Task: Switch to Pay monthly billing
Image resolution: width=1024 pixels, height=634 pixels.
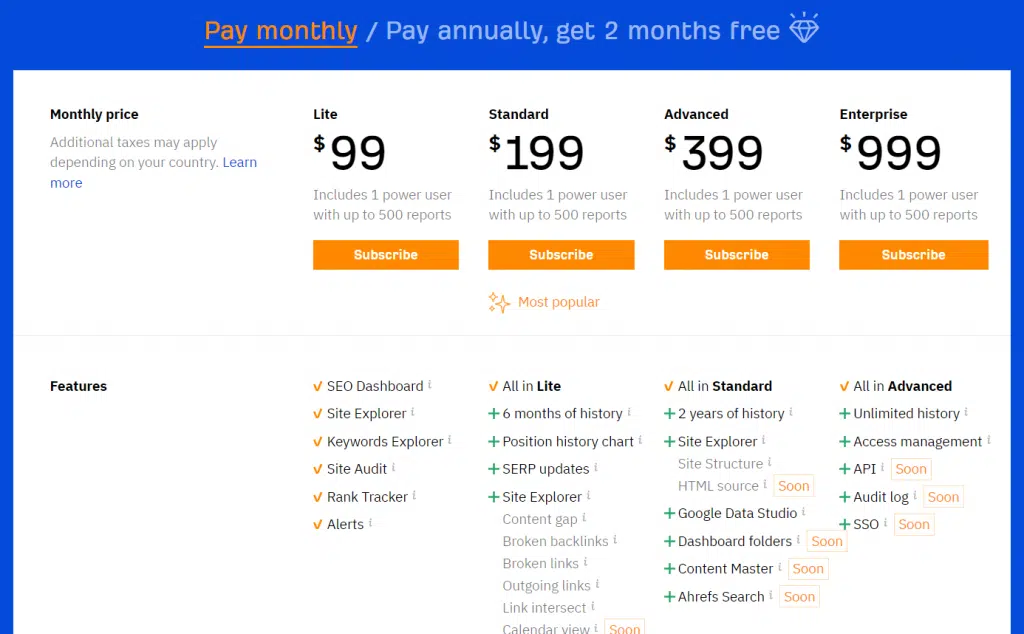Action: pyautogui.click(x=281, y=31)
